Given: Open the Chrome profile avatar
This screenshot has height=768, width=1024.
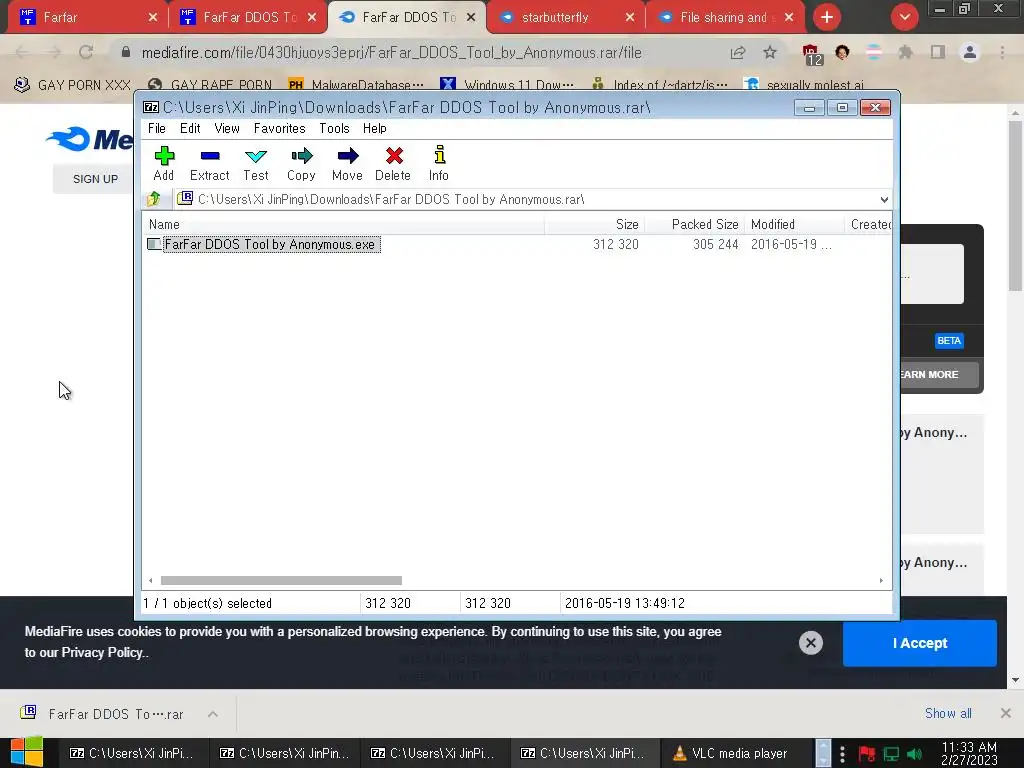Looking at the screenshot, I should [970, 52].
